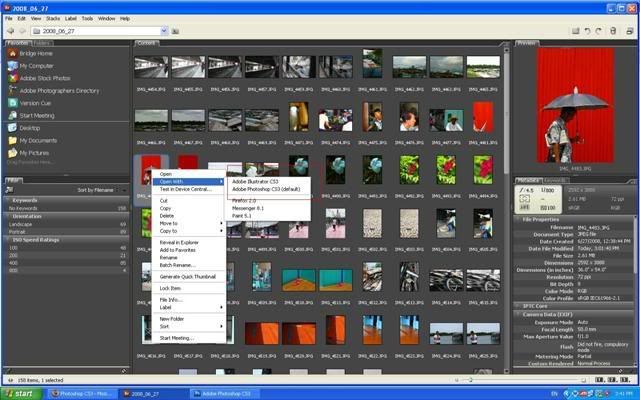Switch to first workspace view button

click(599, 380)
